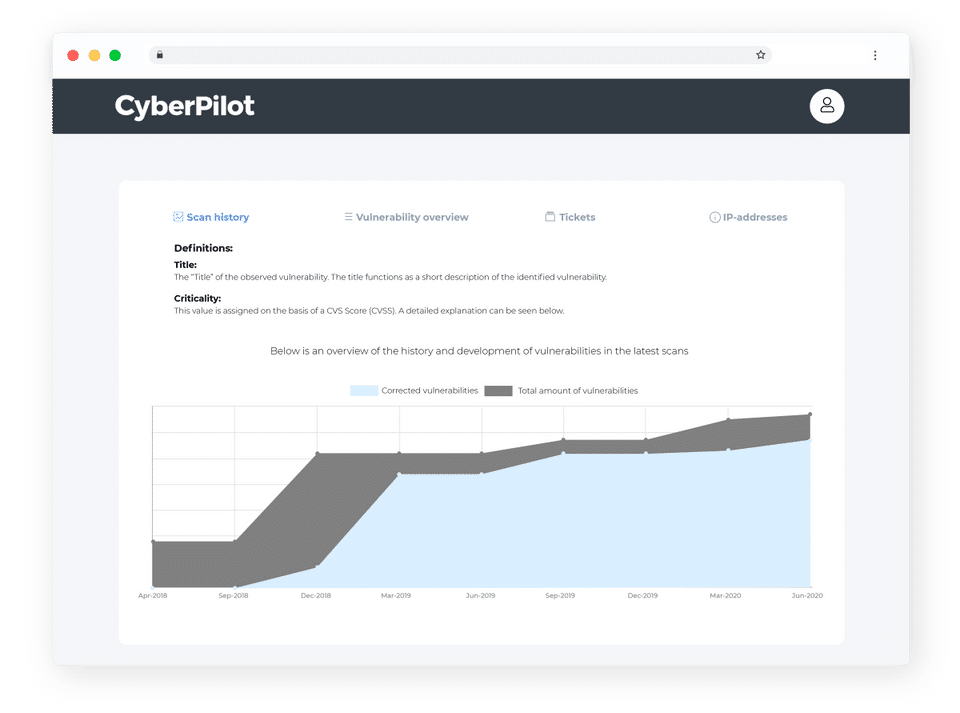960x713 pixels.
Task: Click the green maximize window button
Action: click(x=115, y=55)
